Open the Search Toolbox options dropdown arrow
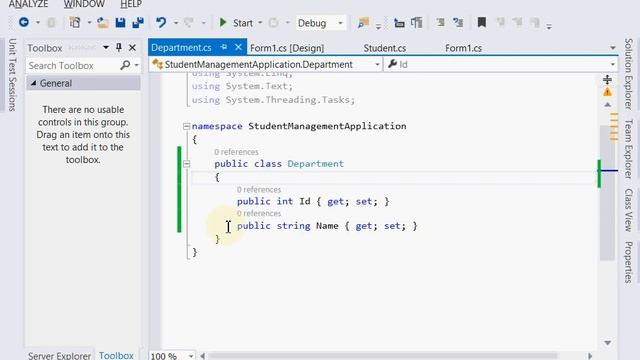The image size is (640, 360). pos(136,65)
